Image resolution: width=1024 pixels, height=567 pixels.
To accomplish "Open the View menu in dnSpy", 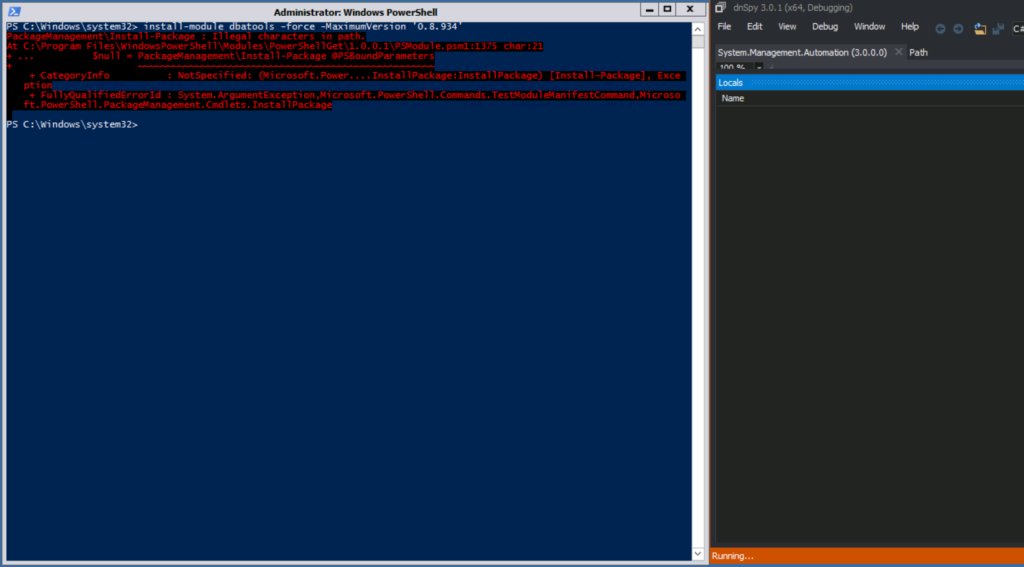I will tap(787, 27).
